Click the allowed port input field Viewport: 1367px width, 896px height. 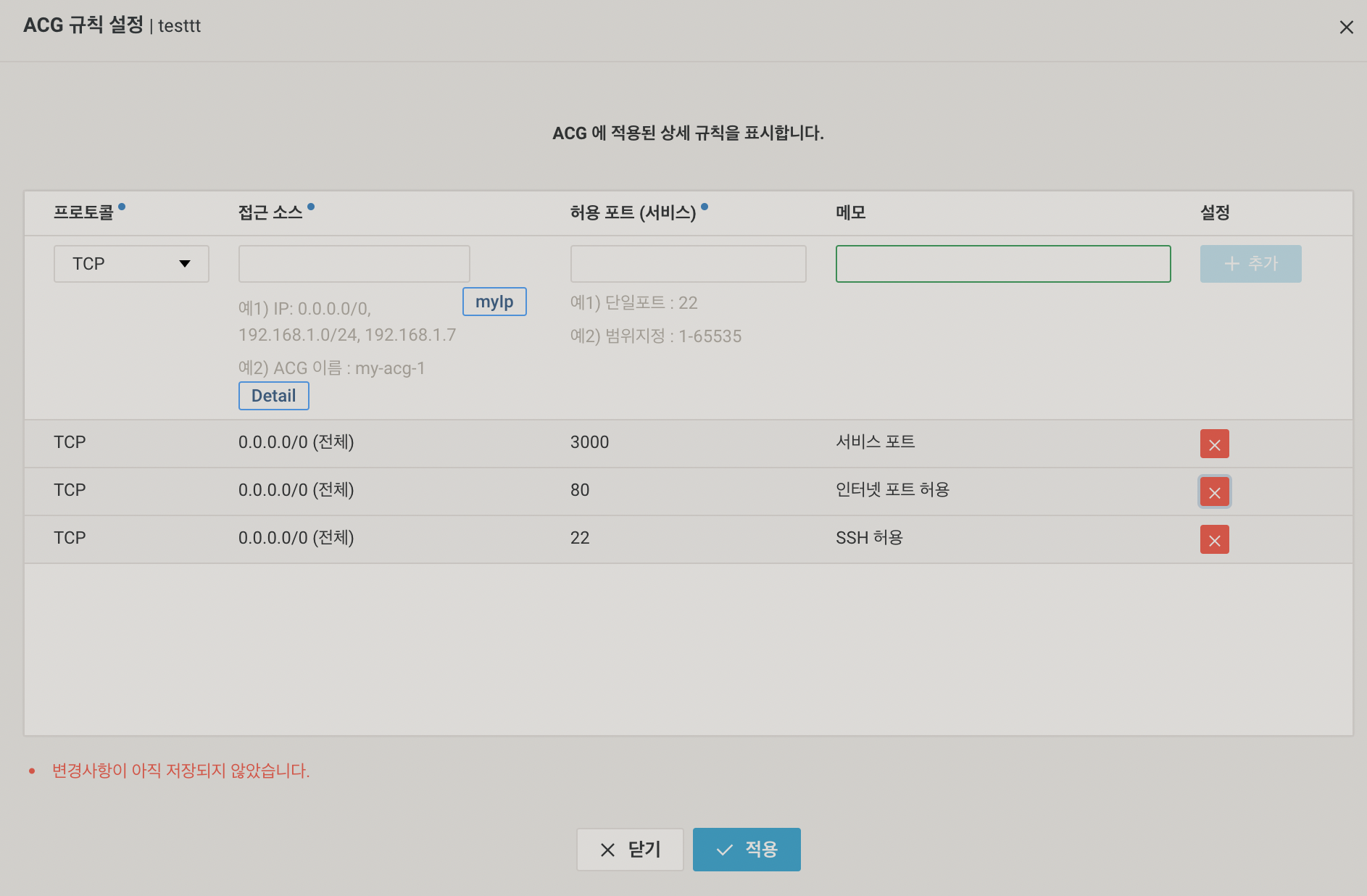pyautogui.click(x=688, y=263)
